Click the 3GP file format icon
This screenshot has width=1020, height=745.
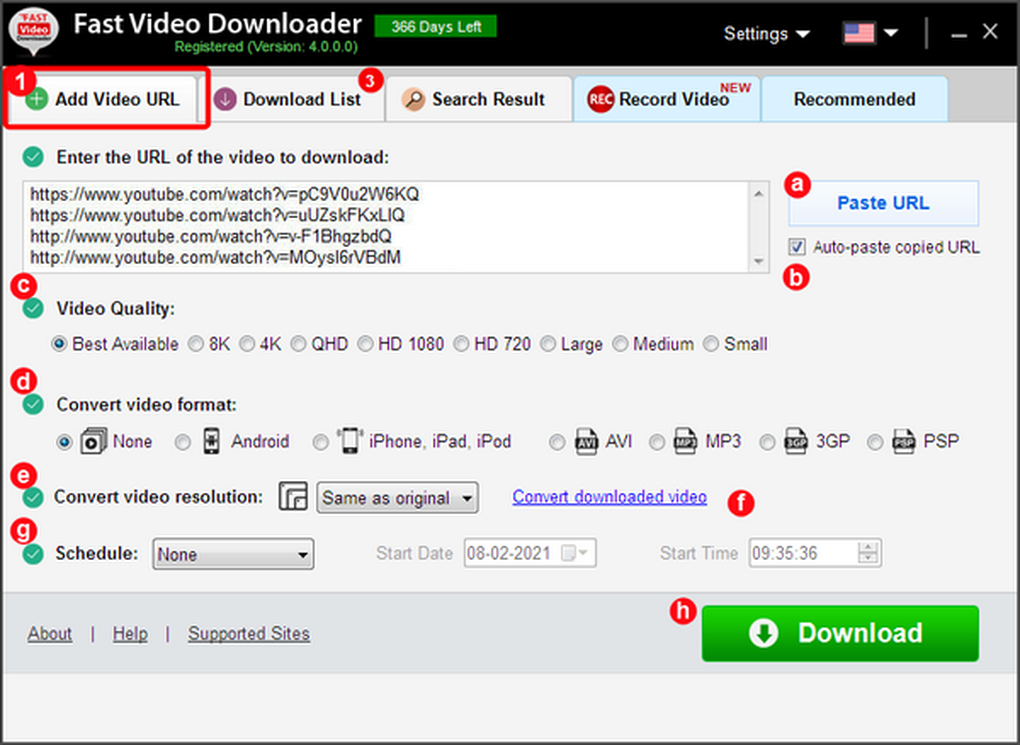(x=796, y=441)
